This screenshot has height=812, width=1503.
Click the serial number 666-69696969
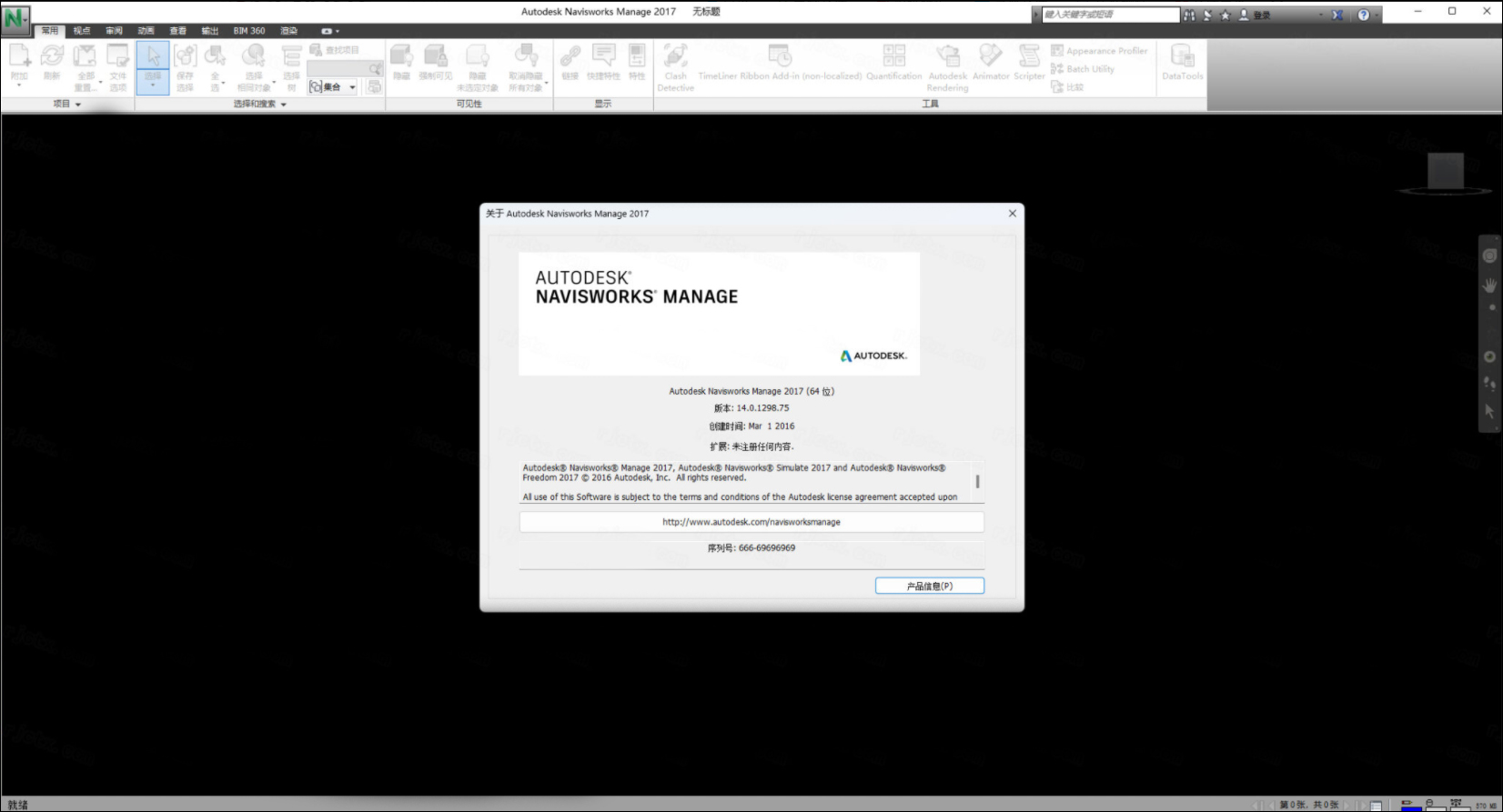pyautogui.click(x=767, y=548)
